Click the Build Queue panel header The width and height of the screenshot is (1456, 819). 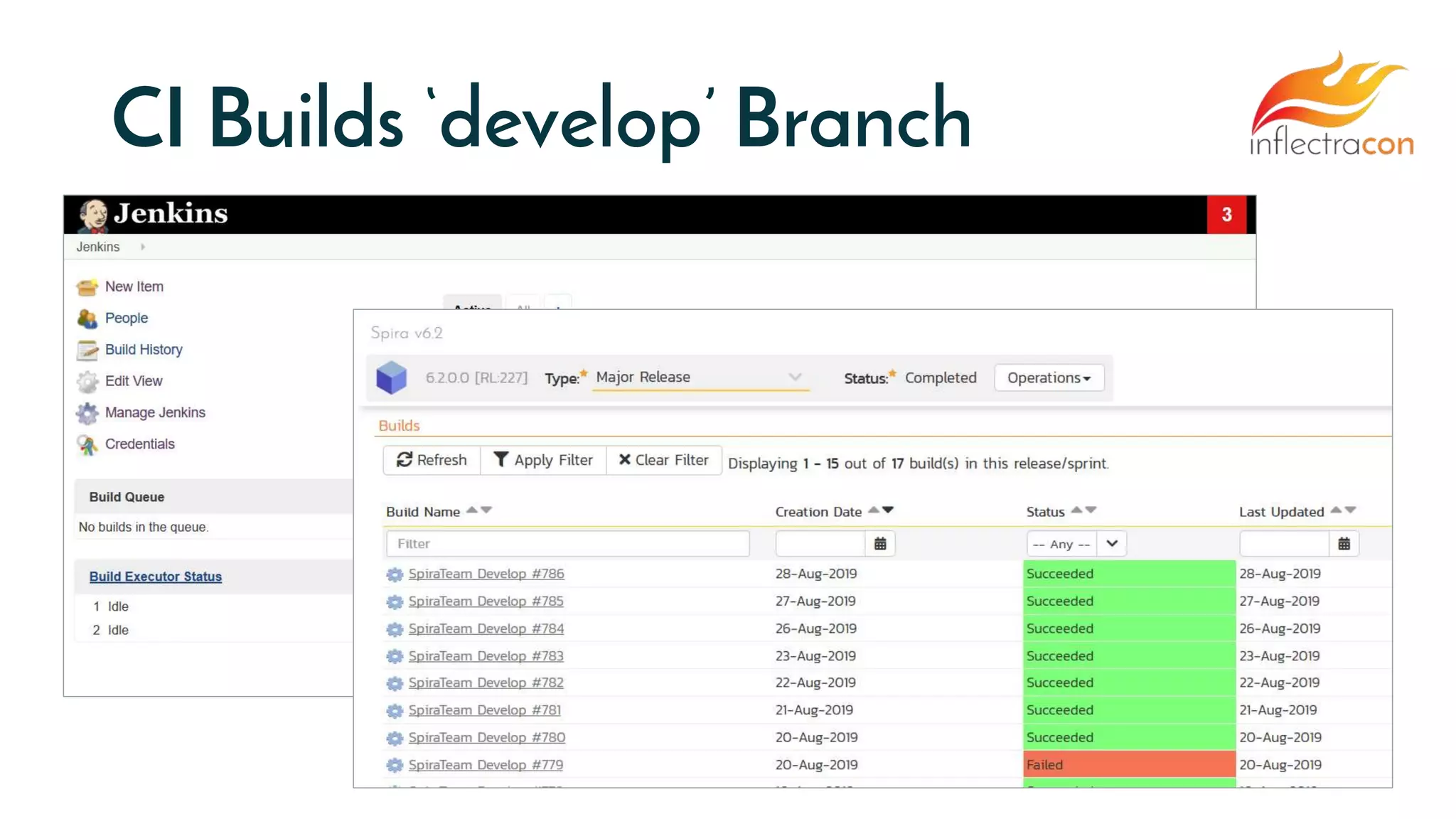click(213, 497)
